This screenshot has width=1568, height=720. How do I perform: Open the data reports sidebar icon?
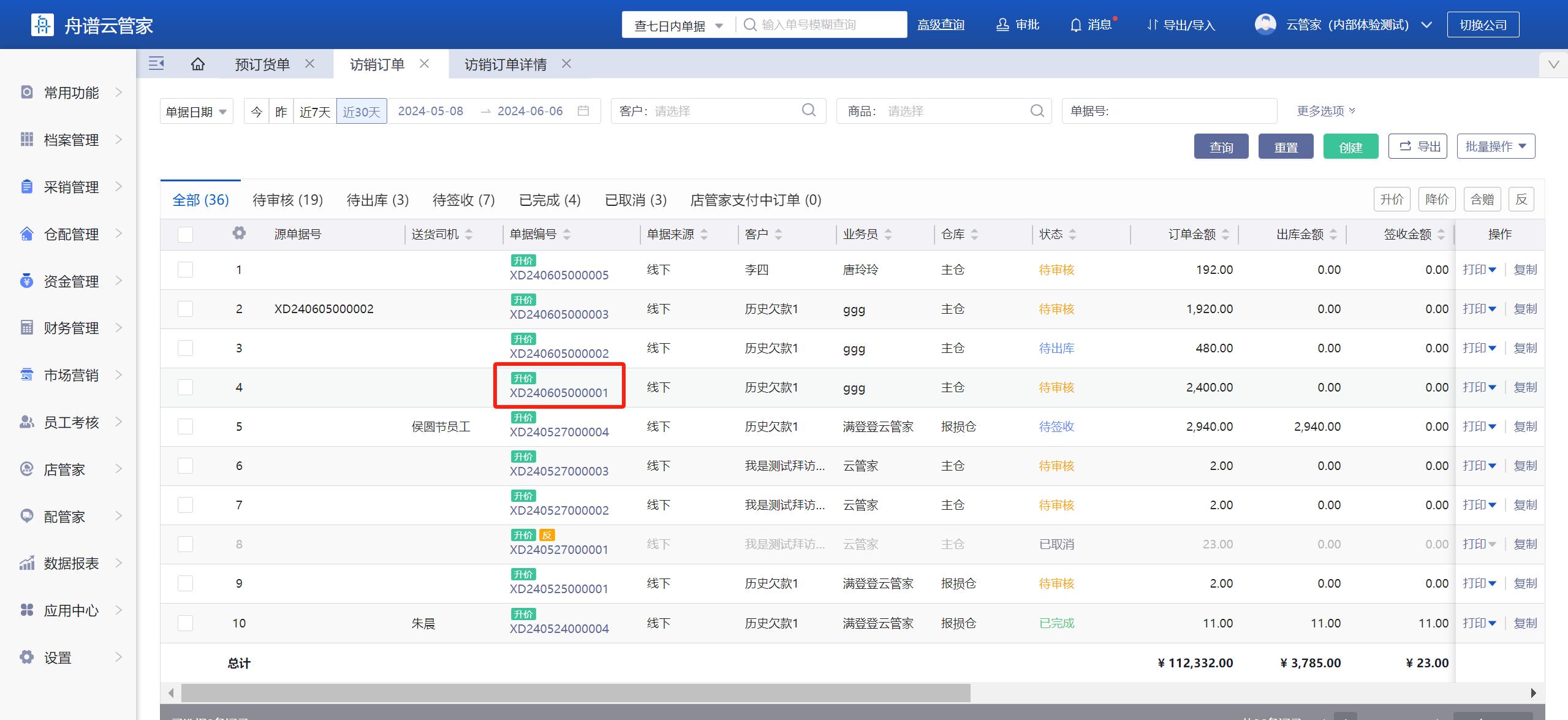click(x=27, y=563)
